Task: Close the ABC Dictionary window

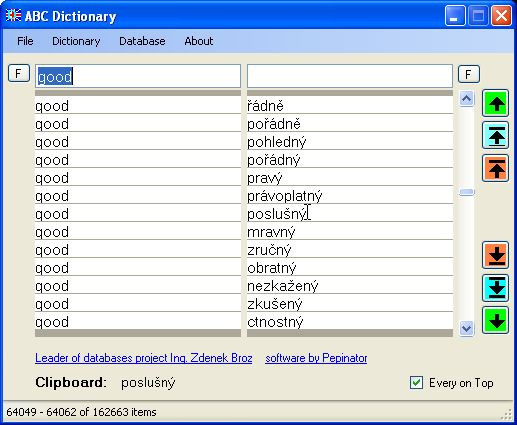Action: pyautogui.click(x=501, y=16)
